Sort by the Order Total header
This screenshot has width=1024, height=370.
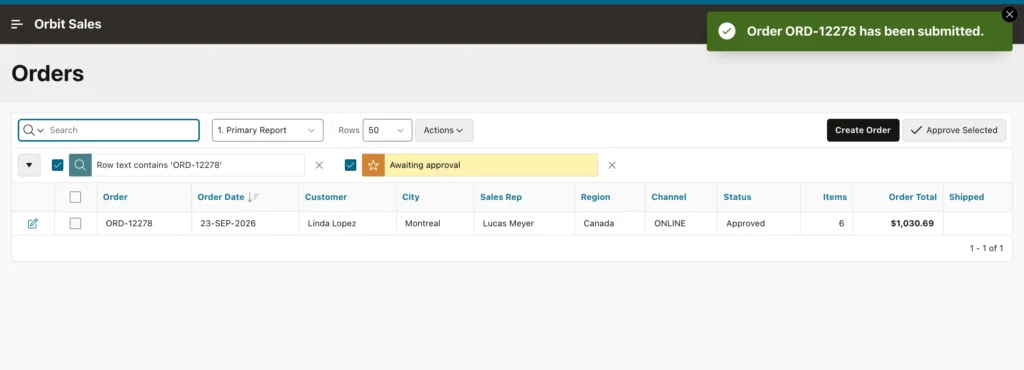[x=912, y=197]
